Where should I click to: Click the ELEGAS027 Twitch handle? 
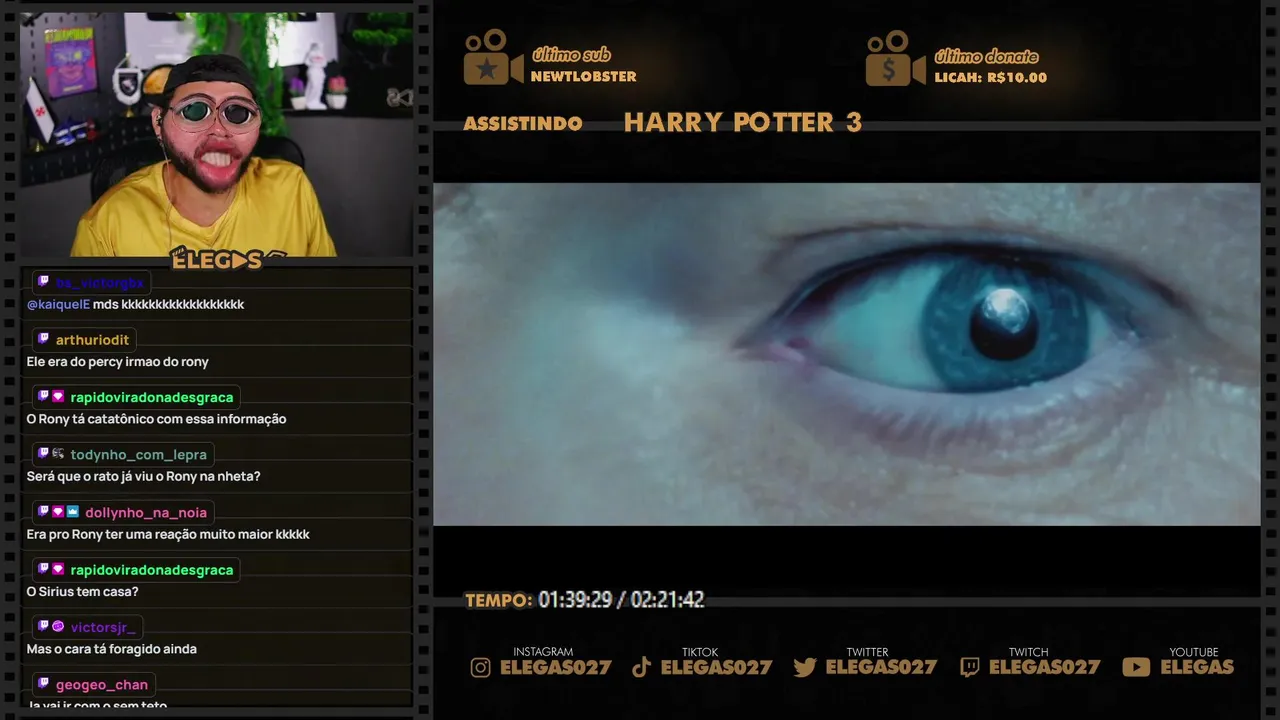click(1045, 667)
